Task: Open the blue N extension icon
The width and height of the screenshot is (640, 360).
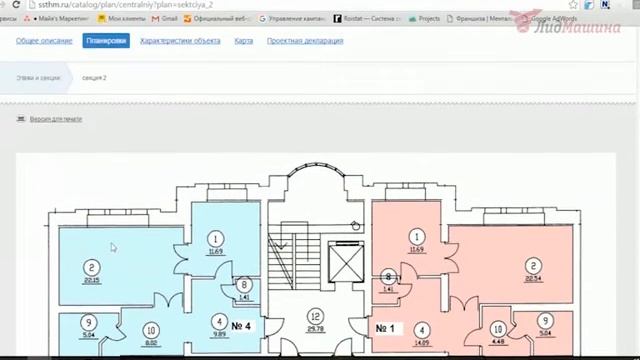Action: (x=605, y=5)
